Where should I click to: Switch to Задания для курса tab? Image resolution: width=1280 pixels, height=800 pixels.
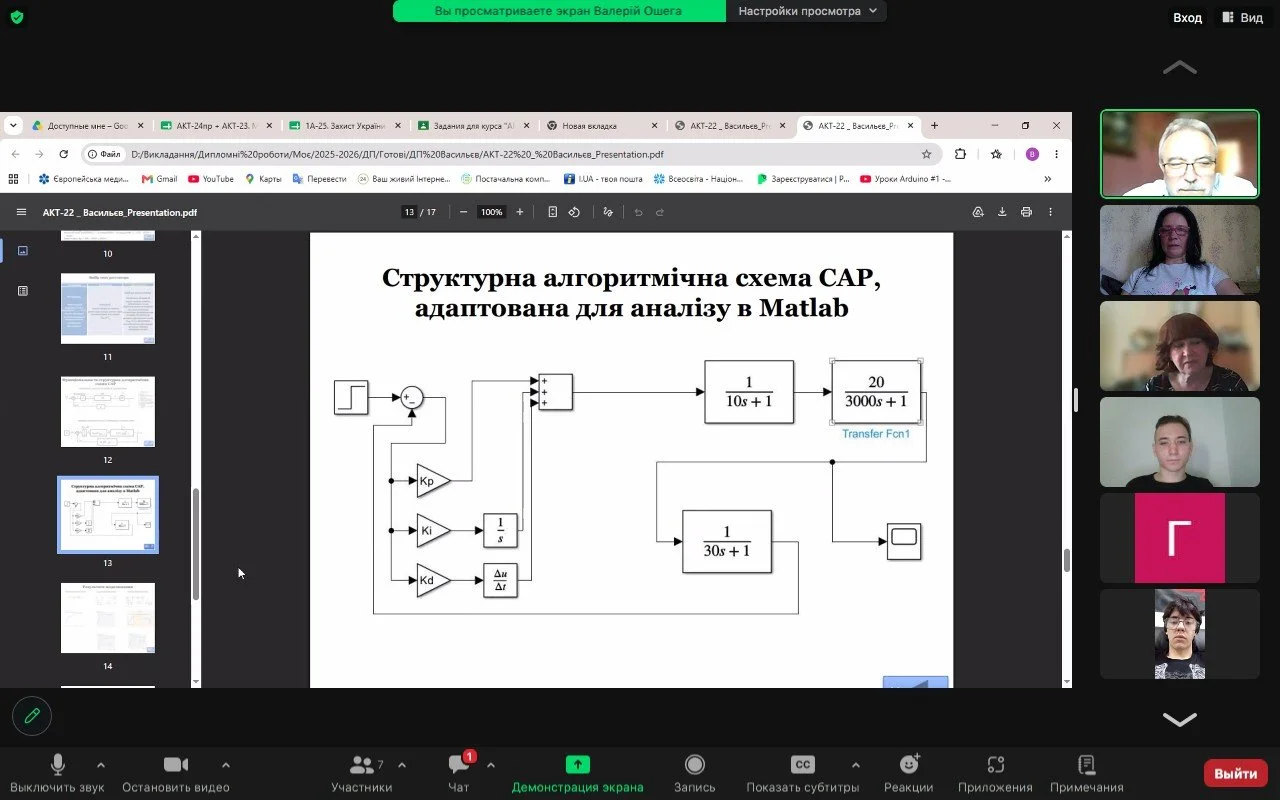(474, 126)
